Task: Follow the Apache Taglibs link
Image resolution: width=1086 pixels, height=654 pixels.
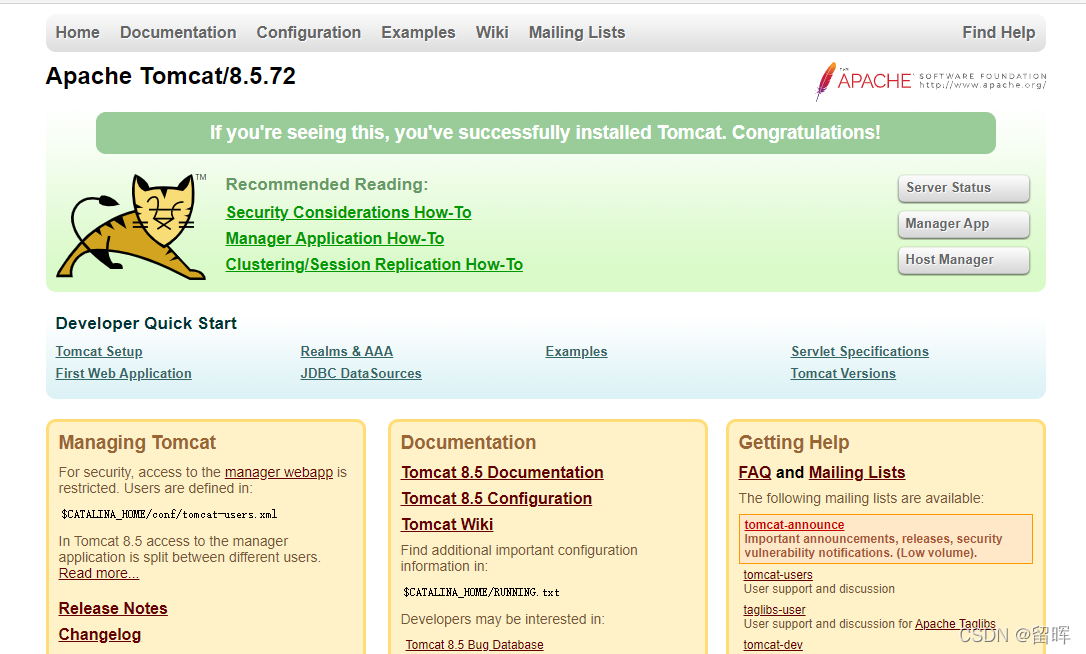Action: coord(955,624)
